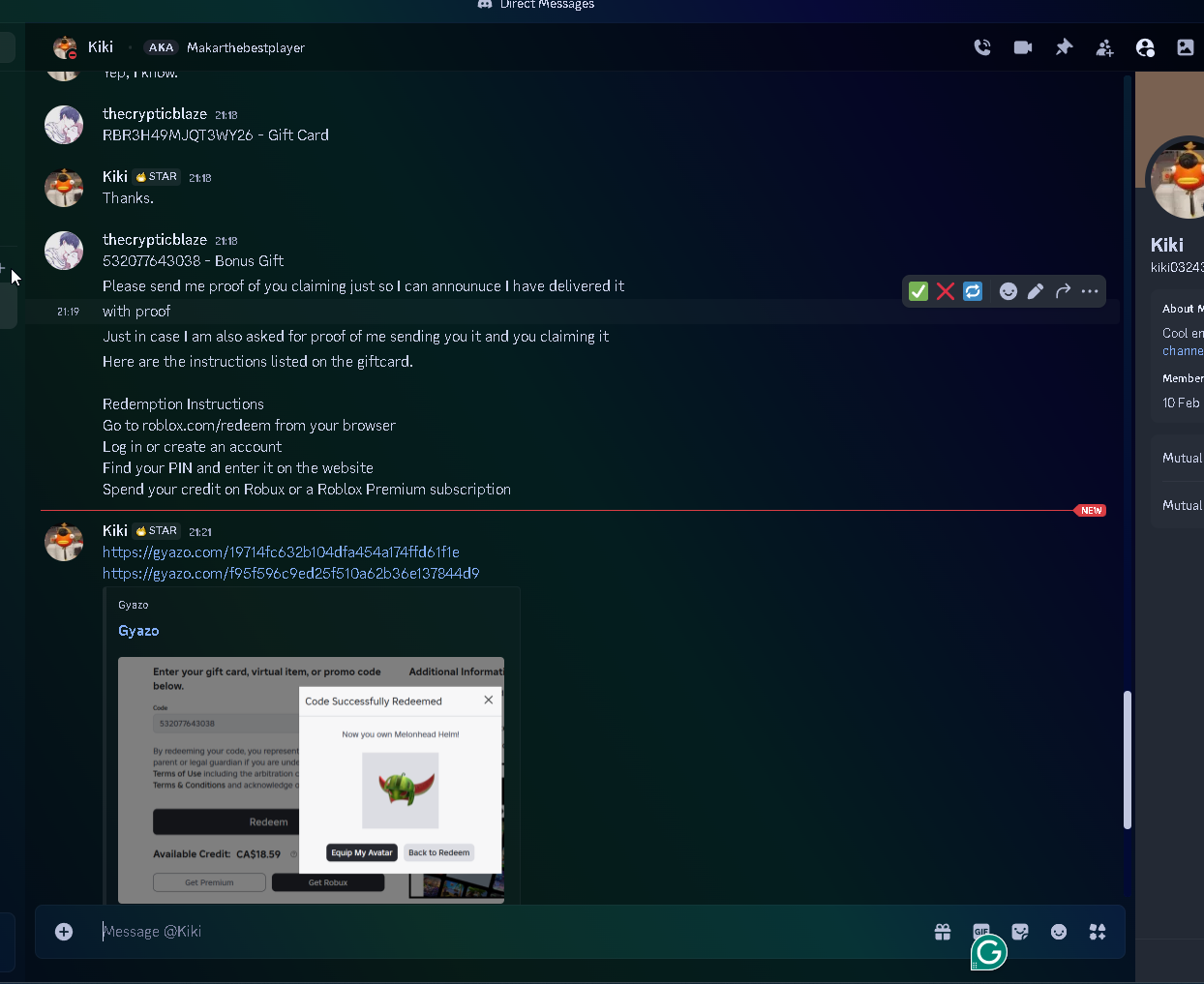Add a reaction using the smiley toolbar icon
Image resolution: width=1204 pixels, height=984 pixels.
1008,291
